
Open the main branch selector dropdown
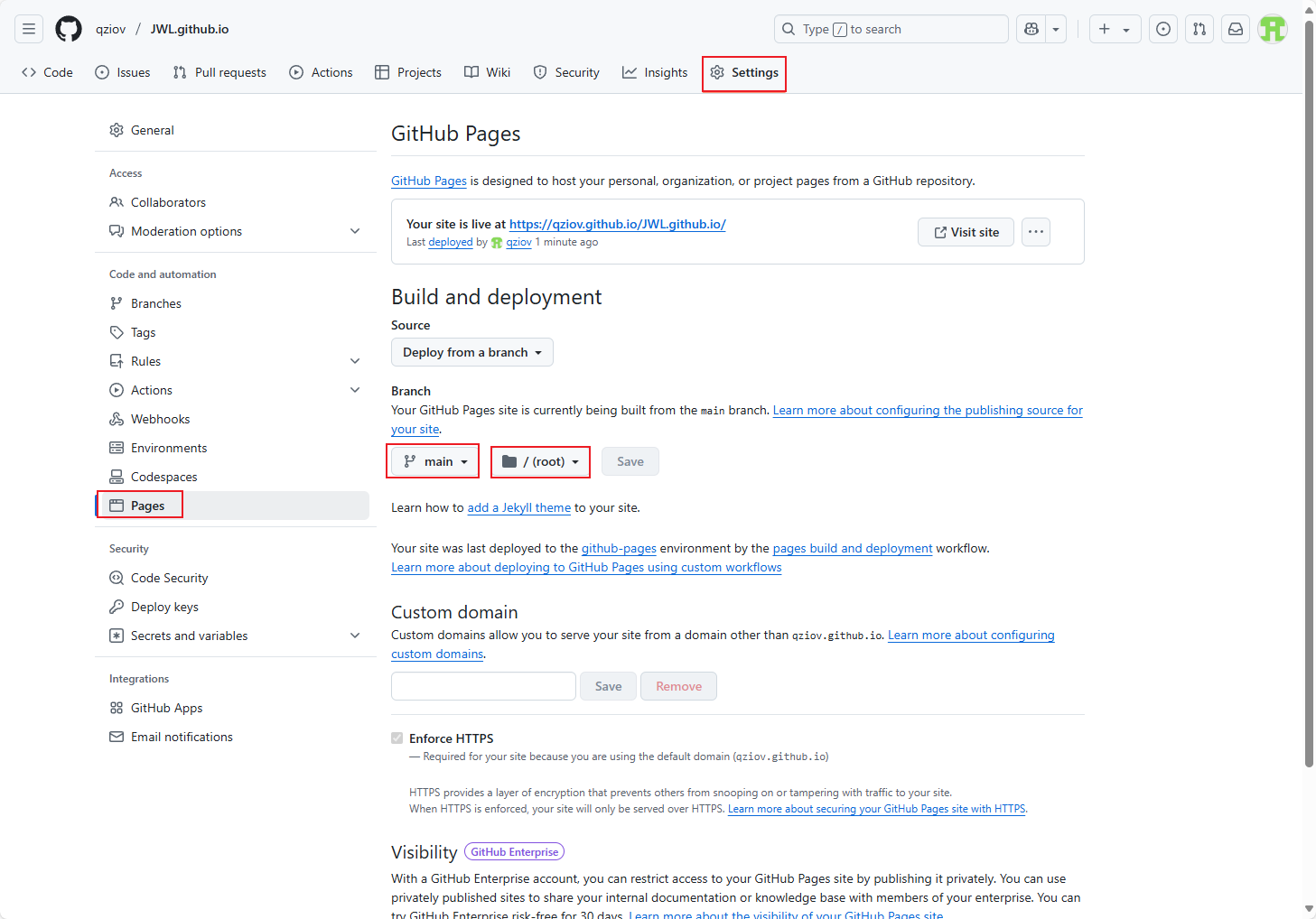click(x=435, y=461)
